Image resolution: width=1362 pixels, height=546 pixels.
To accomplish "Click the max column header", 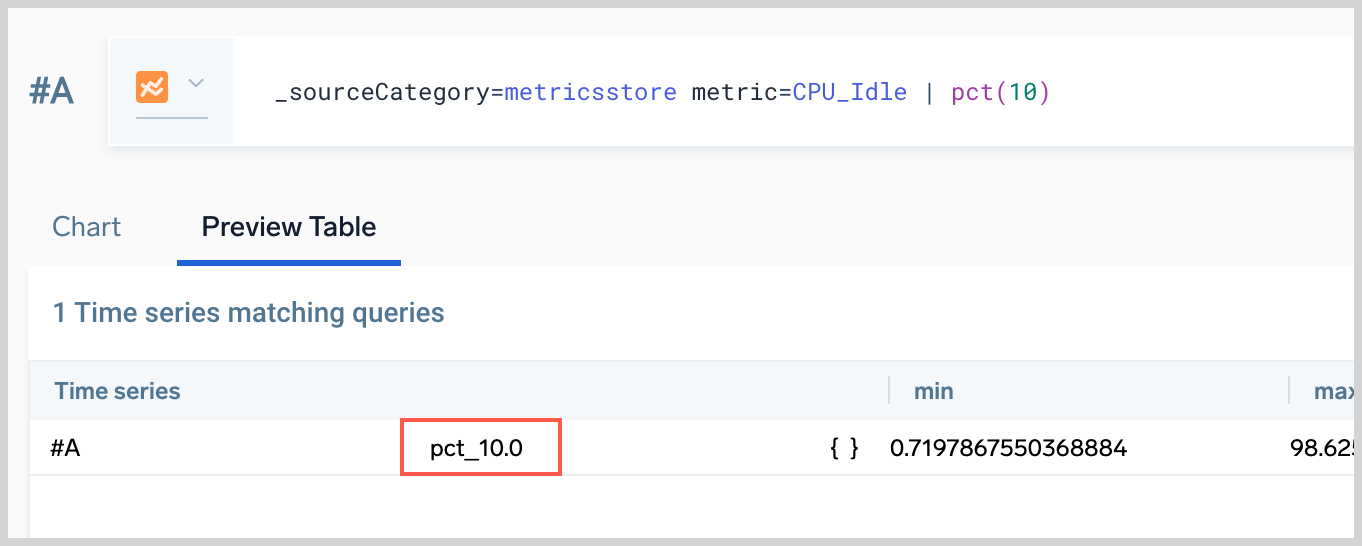I will click(1337, 391).
